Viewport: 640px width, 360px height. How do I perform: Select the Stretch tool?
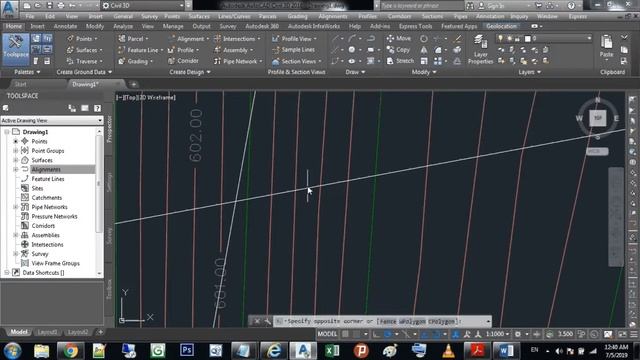[400, 61]
